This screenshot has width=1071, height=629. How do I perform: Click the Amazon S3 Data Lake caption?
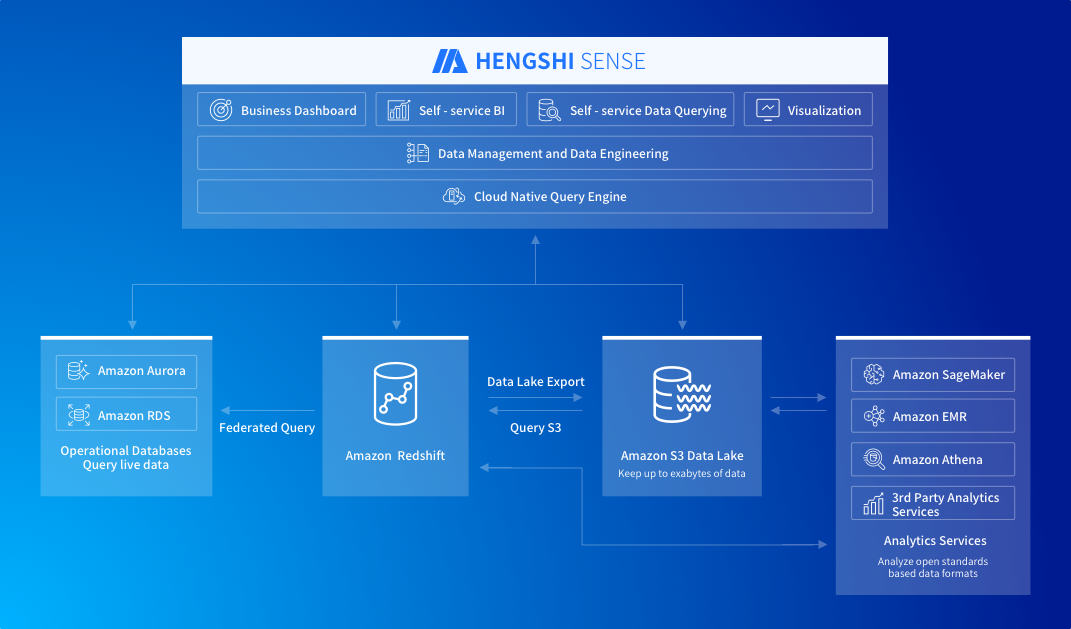(682, 456)
